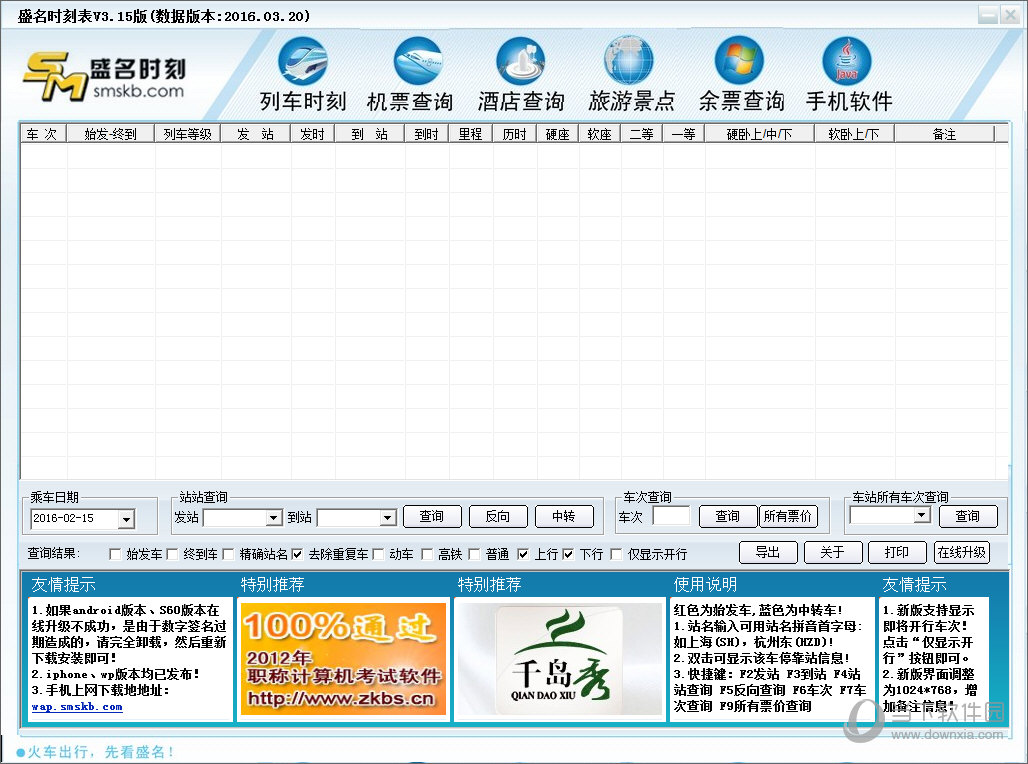Open the 千岛秀 ad banner
Screen dimensions: 1028x764
pyautogui.click(x=560, y=659)
